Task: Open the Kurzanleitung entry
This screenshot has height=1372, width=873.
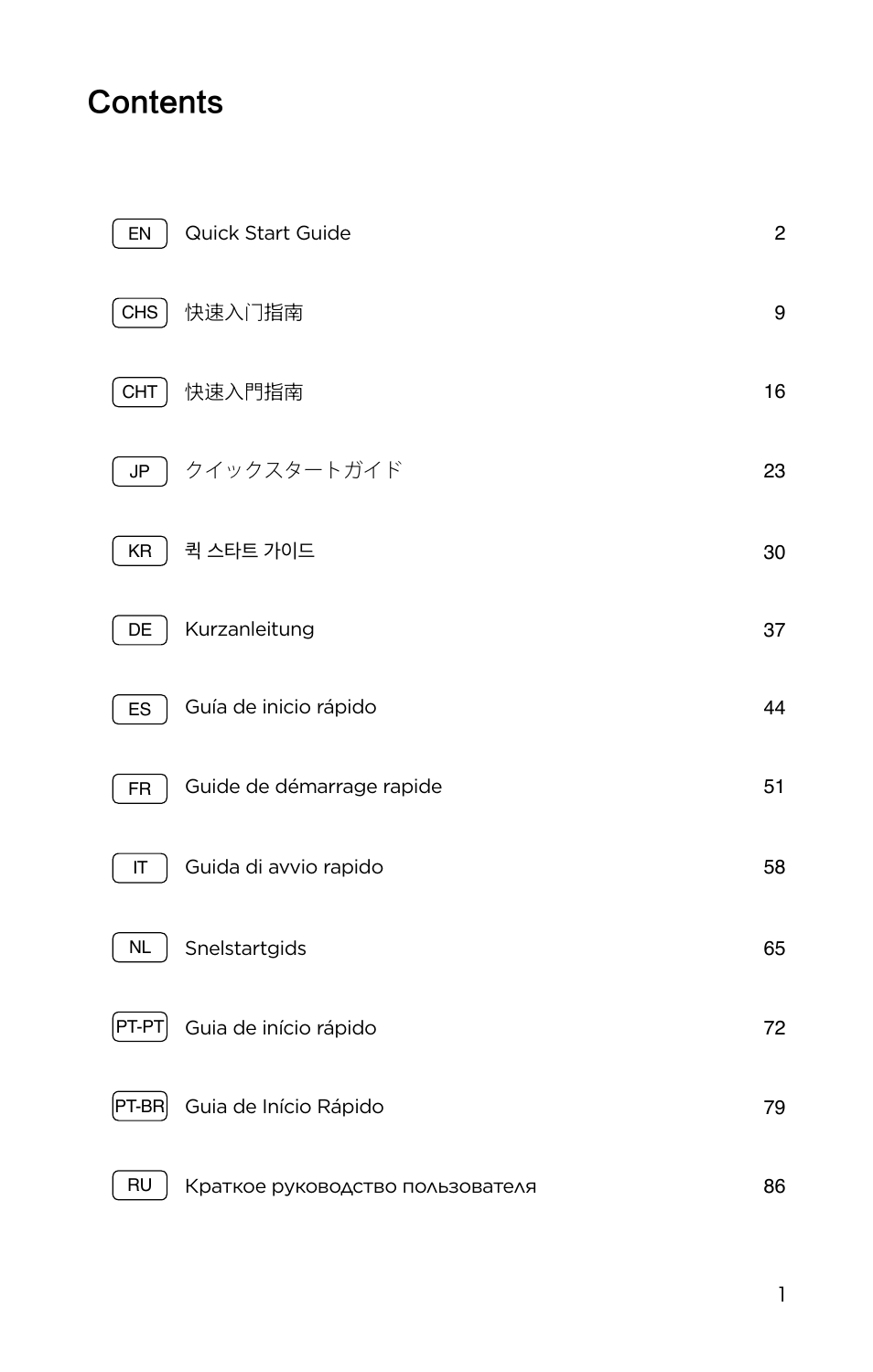Action: (x=250, y=629)
